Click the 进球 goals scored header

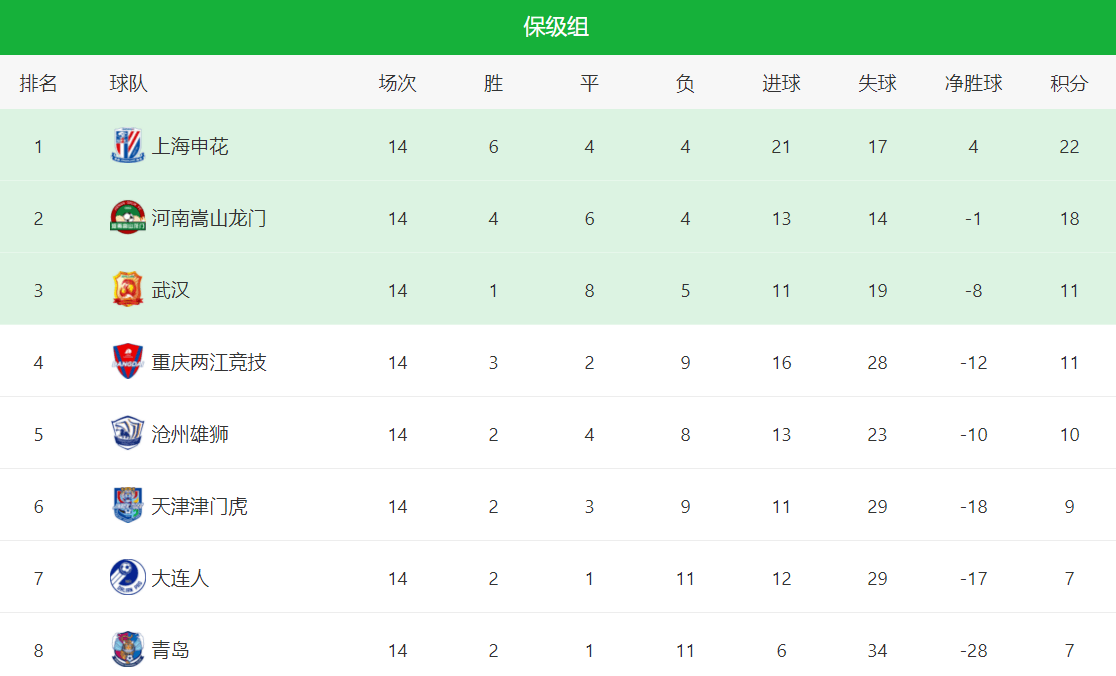point(781,83)
